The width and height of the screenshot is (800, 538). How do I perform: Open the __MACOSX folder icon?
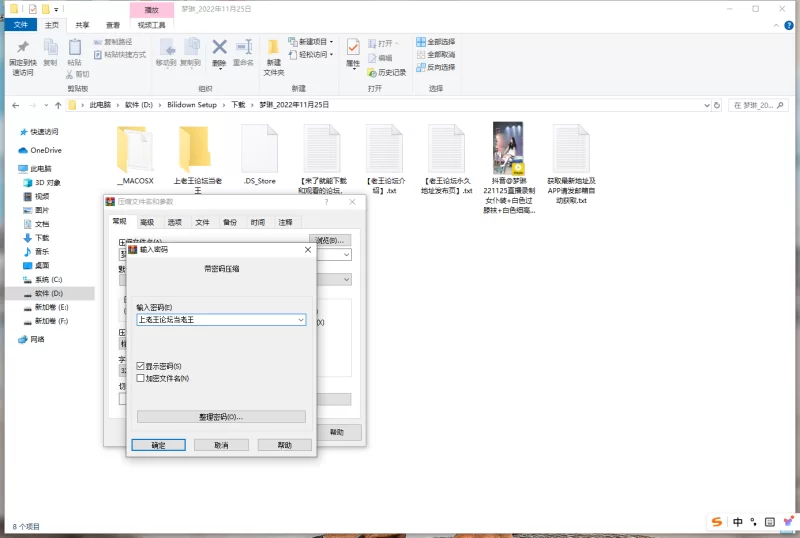(135, 149)
